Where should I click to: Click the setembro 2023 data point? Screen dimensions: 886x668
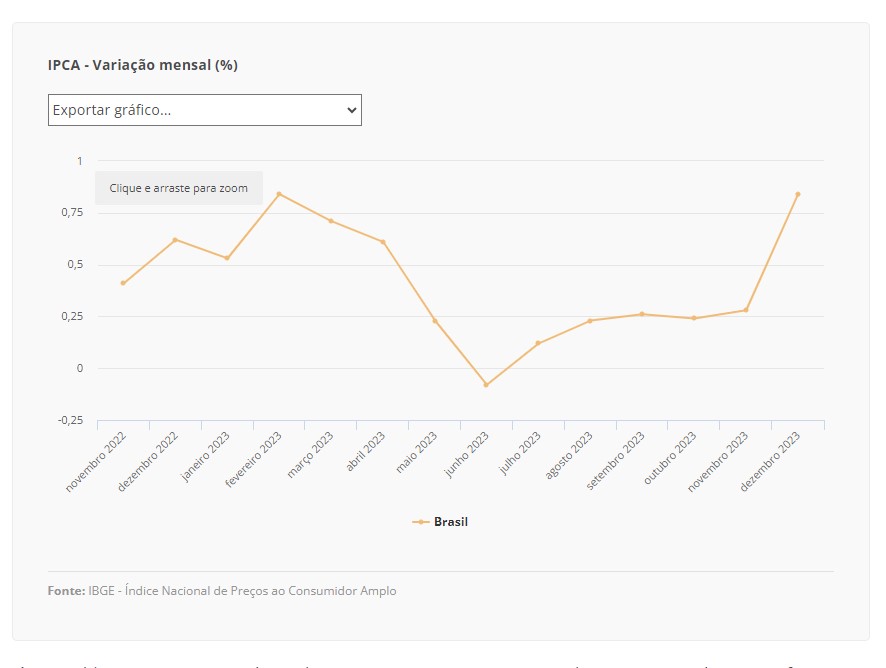(642, 314)
